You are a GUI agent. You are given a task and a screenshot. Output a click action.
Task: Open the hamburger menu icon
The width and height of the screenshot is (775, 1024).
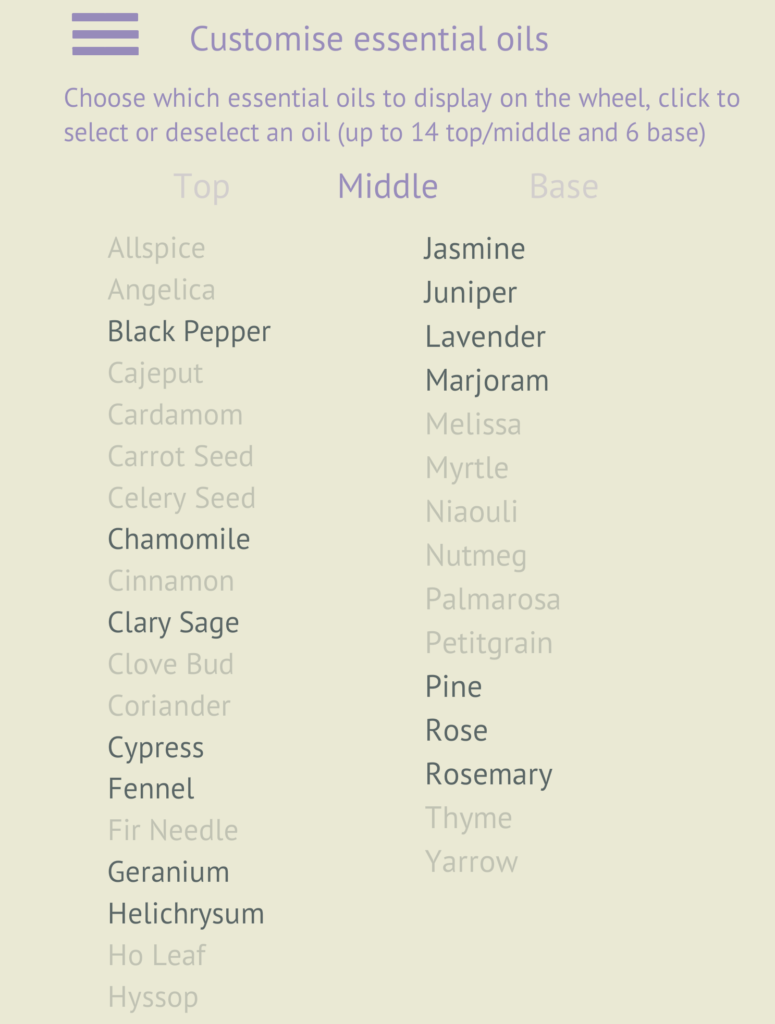coord(105,34)
